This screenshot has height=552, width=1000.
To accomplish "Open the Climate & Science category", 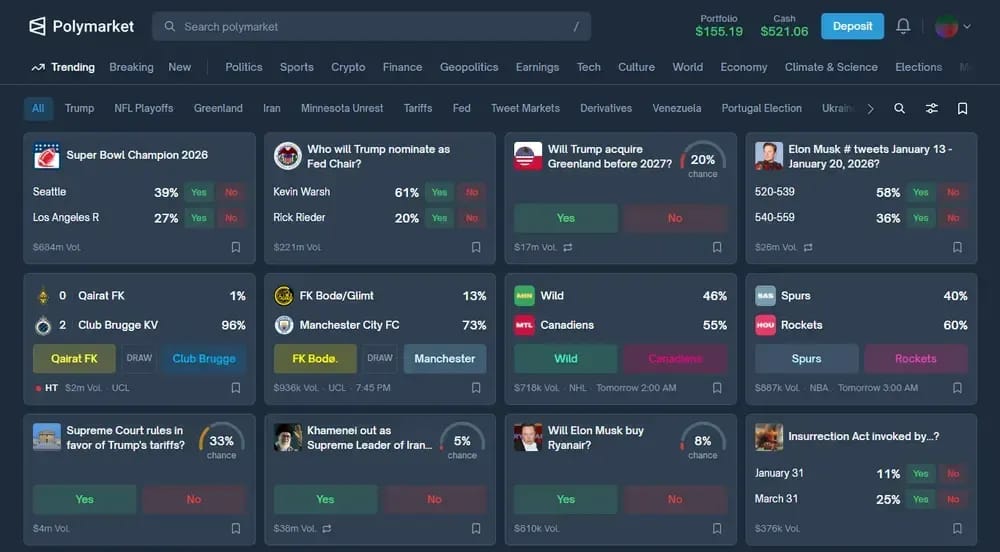I will point(831,67).
